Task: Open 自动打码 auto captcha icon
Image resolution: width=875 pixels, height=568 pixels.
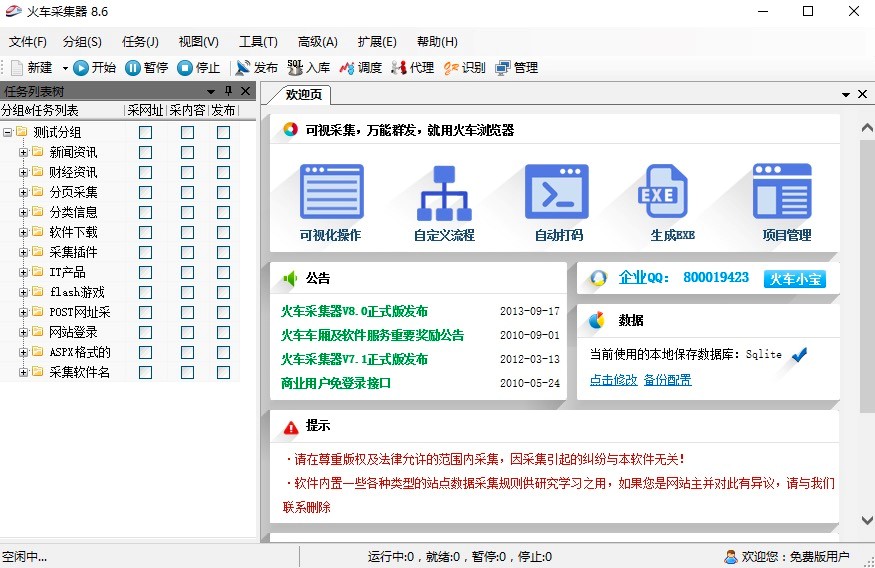Action: pyautogui.click(x=557, y=191)
